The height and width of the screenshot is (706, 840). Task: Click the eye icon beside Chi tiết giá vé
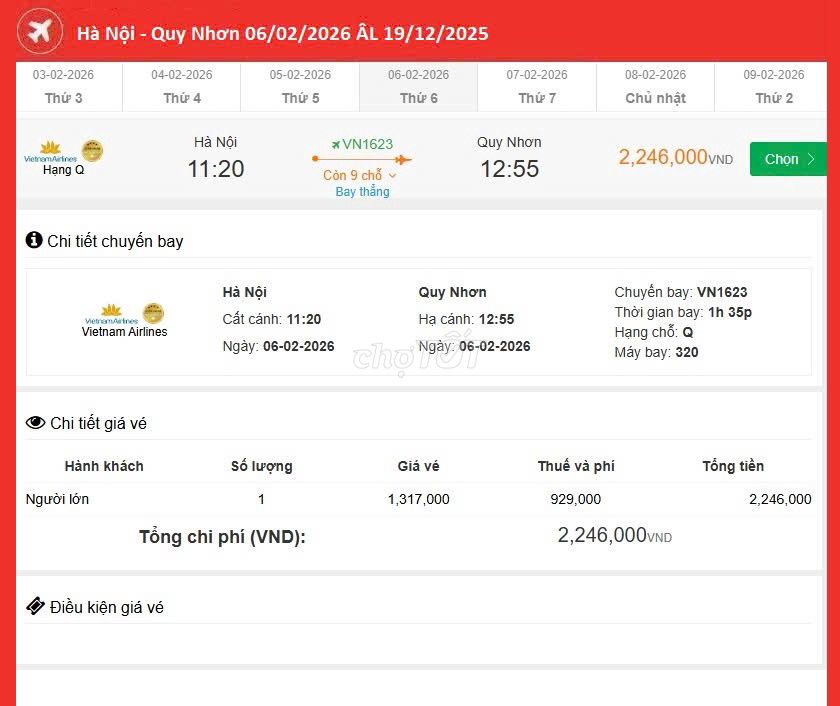[x=36, y=423]
